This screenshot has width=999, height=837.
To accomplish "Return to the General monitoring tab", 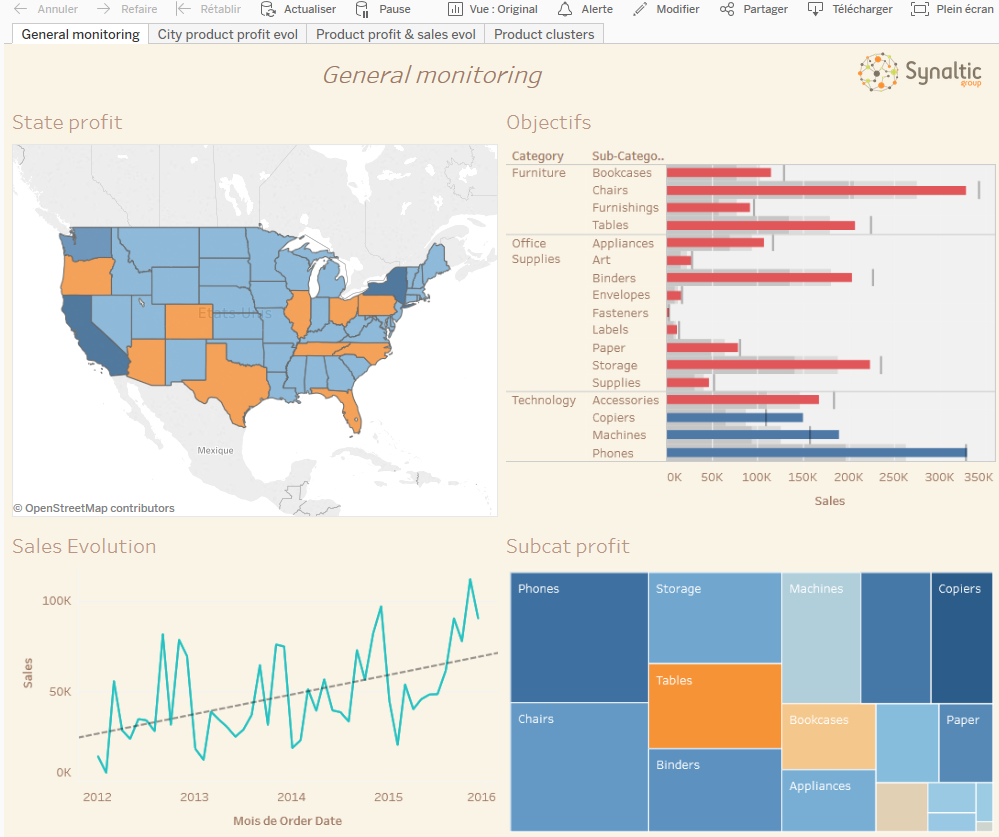I will pyautogui.click(x=78, y=34).
